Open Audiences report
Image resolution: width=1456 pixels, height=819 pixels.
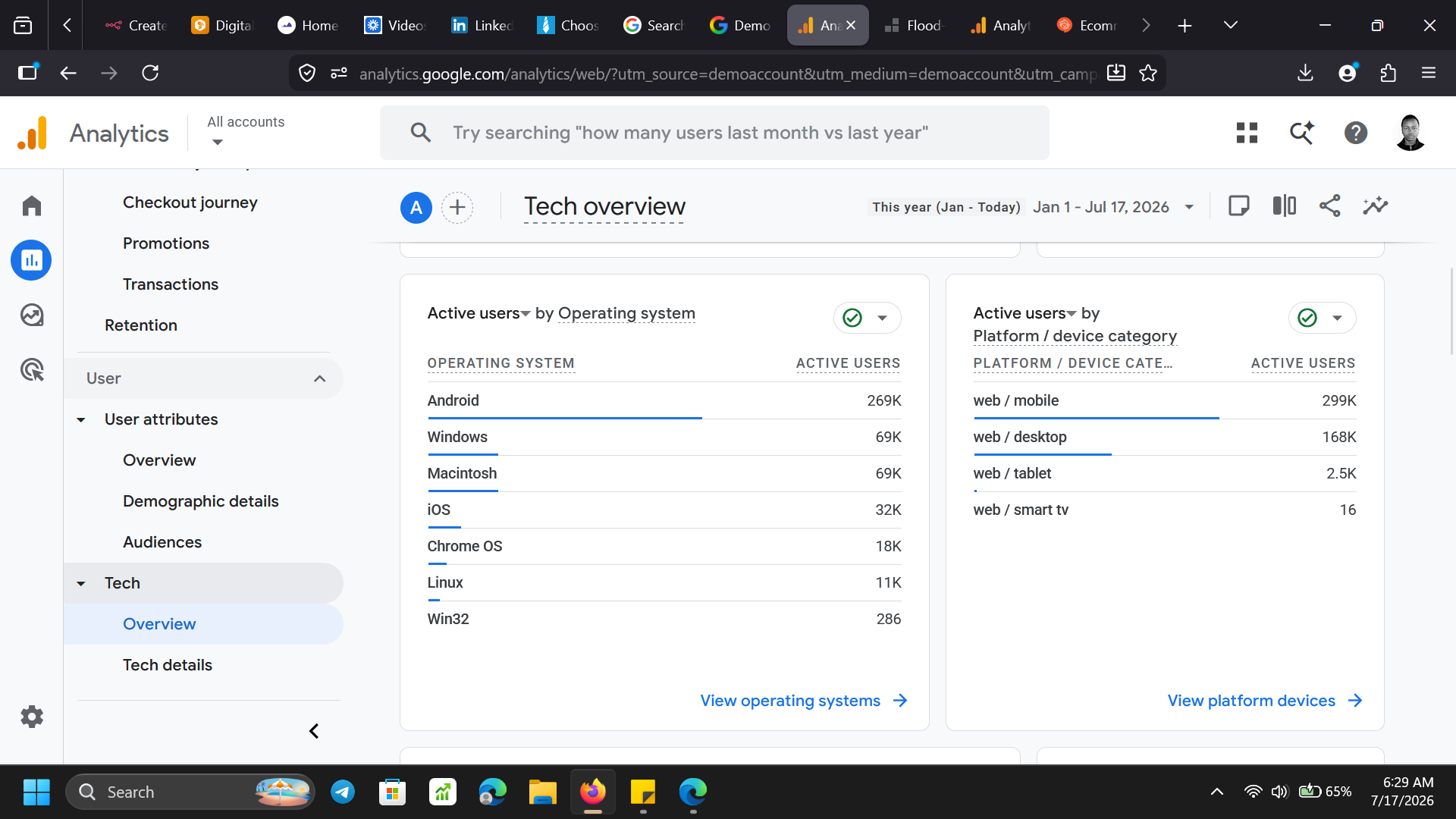click(x=162, y=542)
